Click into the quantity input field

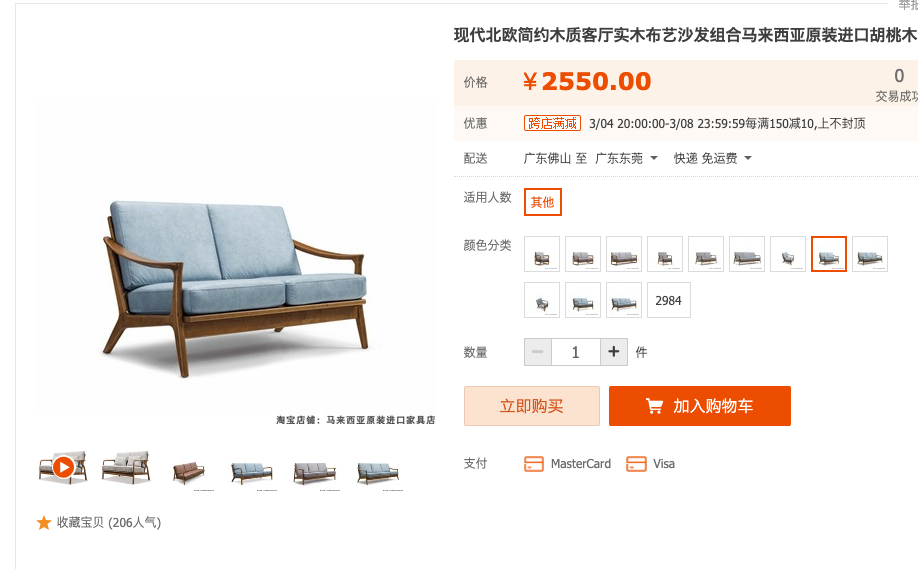tap(576, 352)
